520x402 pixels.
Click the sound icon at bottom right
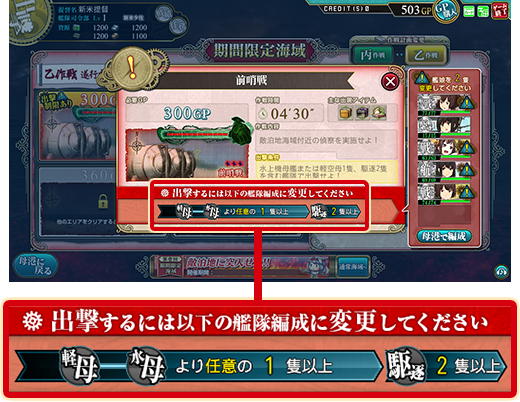[501, 271]
